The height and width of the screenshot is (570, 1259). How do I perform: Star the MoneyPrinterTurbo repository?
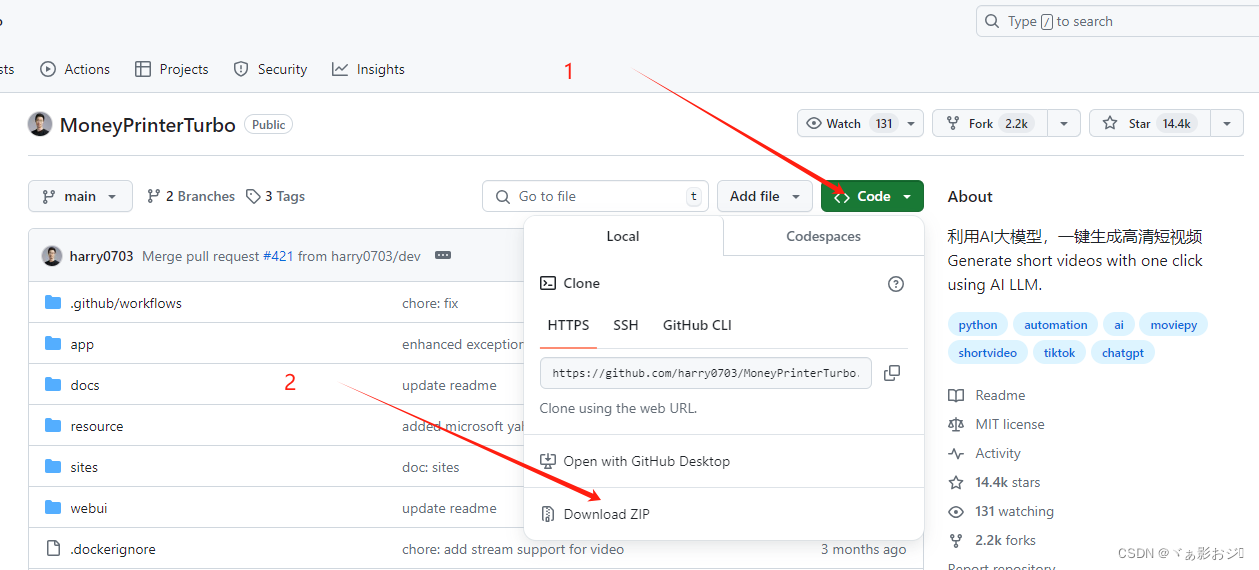coord(1149,123)
